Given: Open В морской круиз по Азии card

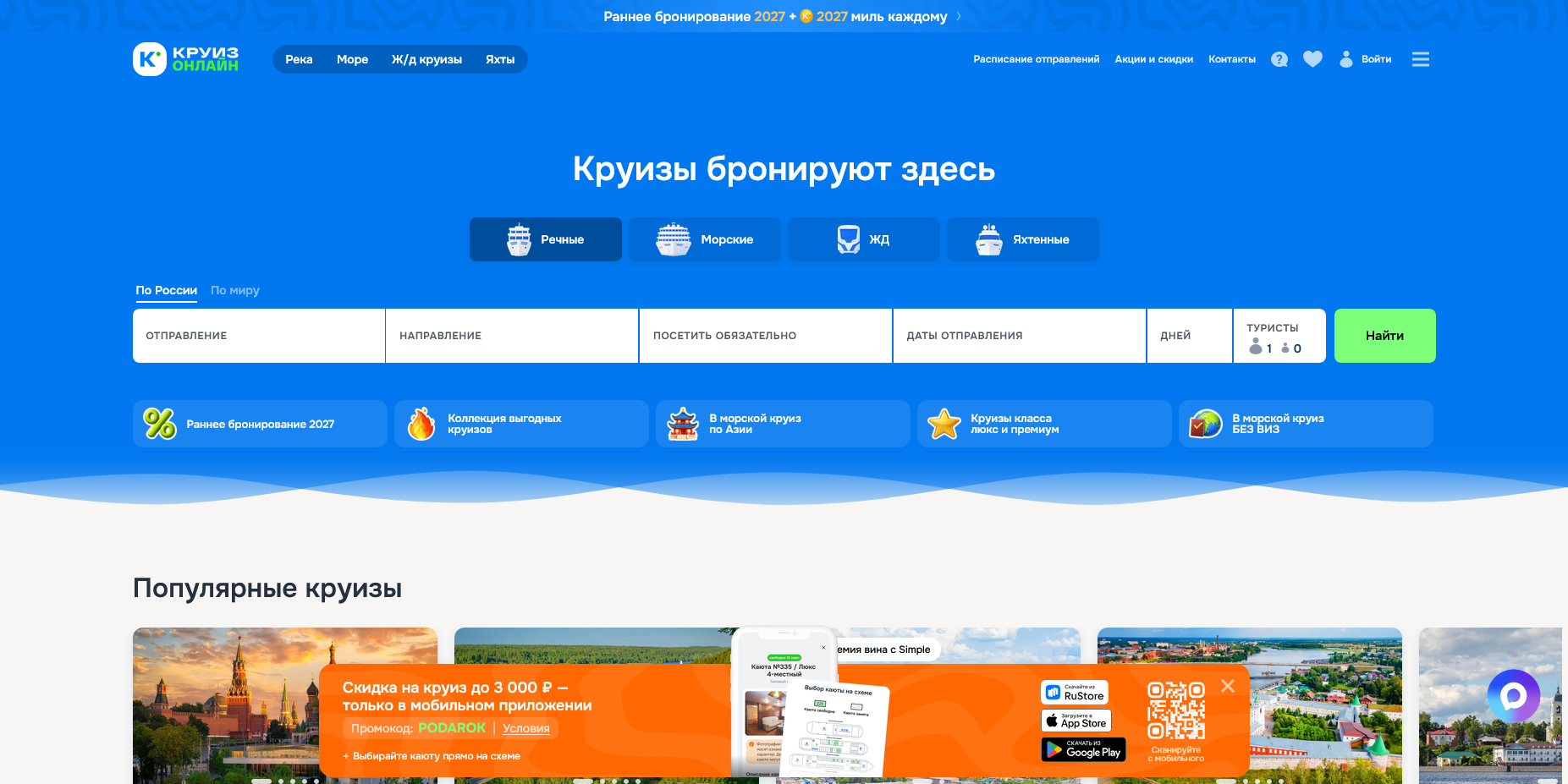Looking at the screenshot, I should [783, 424].
